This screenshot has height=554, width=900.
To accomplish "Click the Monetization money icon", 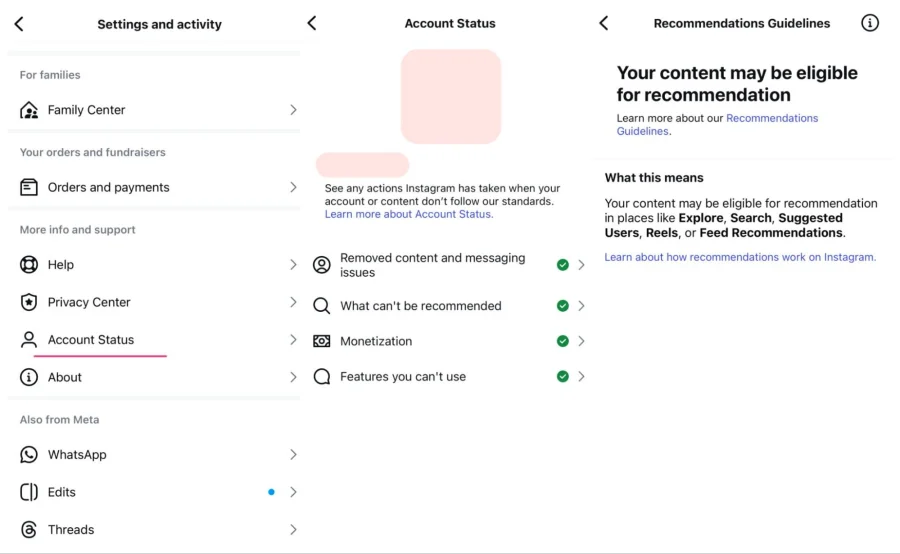I will [x=322, y=341].
